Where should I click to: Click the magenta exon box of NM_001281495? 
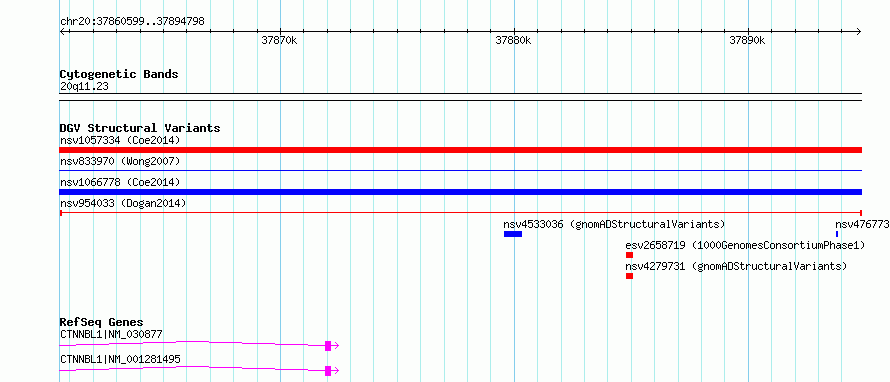[328, 371]
